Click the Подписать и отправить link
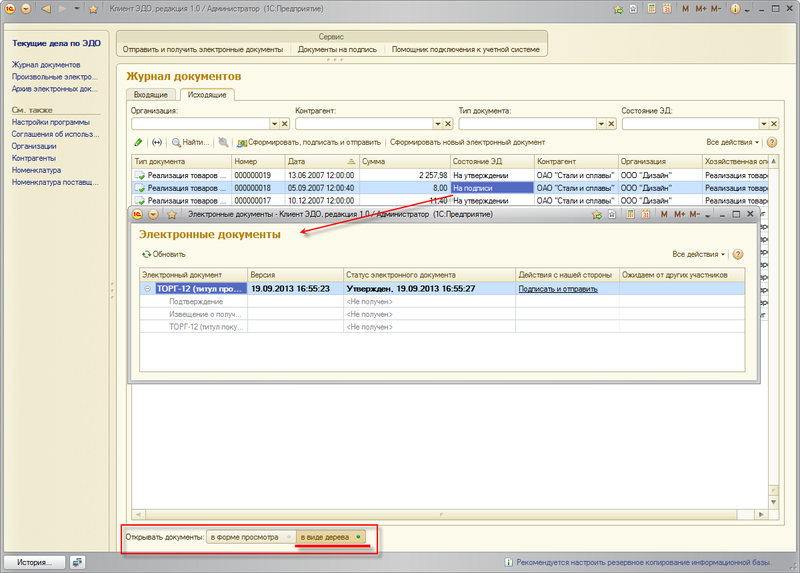 (557, 288)
